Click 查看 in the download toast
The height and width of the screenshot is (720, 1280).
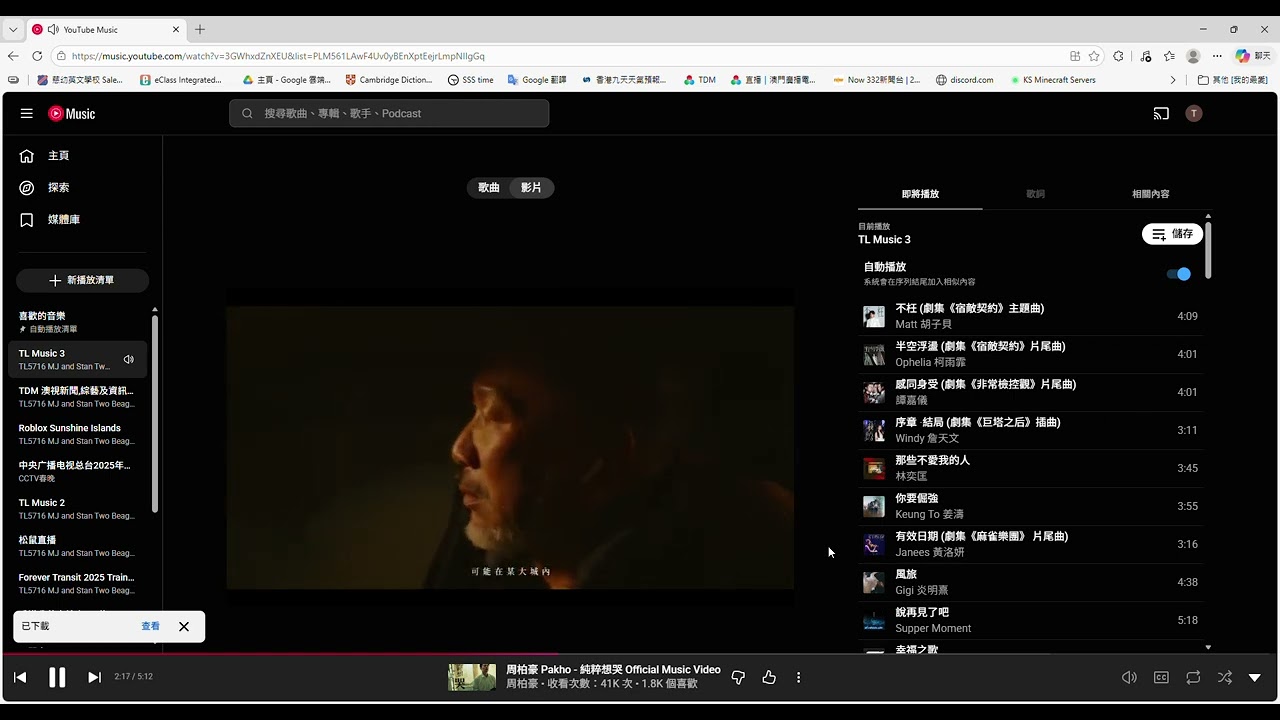click(150, 626)
